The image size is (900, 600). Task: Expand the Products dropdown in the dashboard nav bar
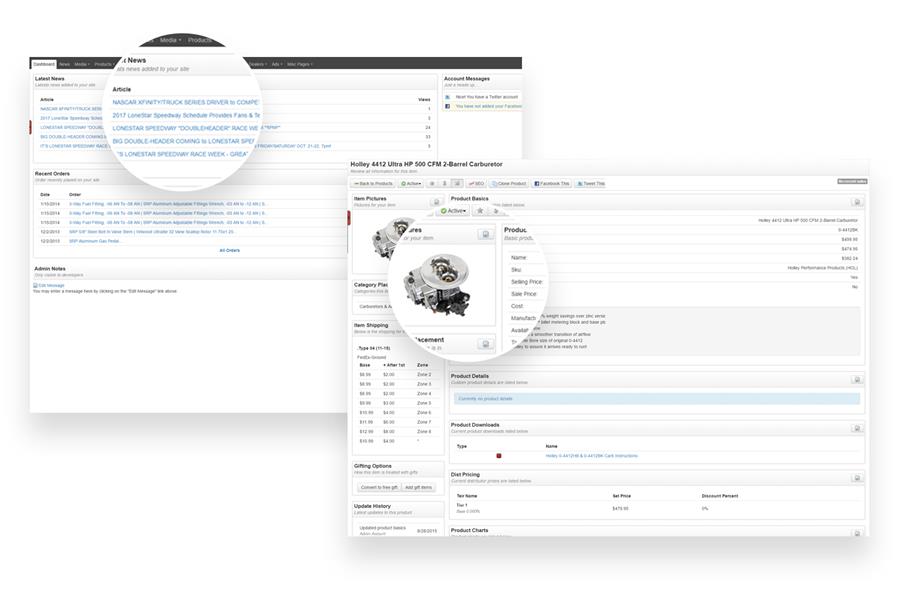[x=103, y=64]
